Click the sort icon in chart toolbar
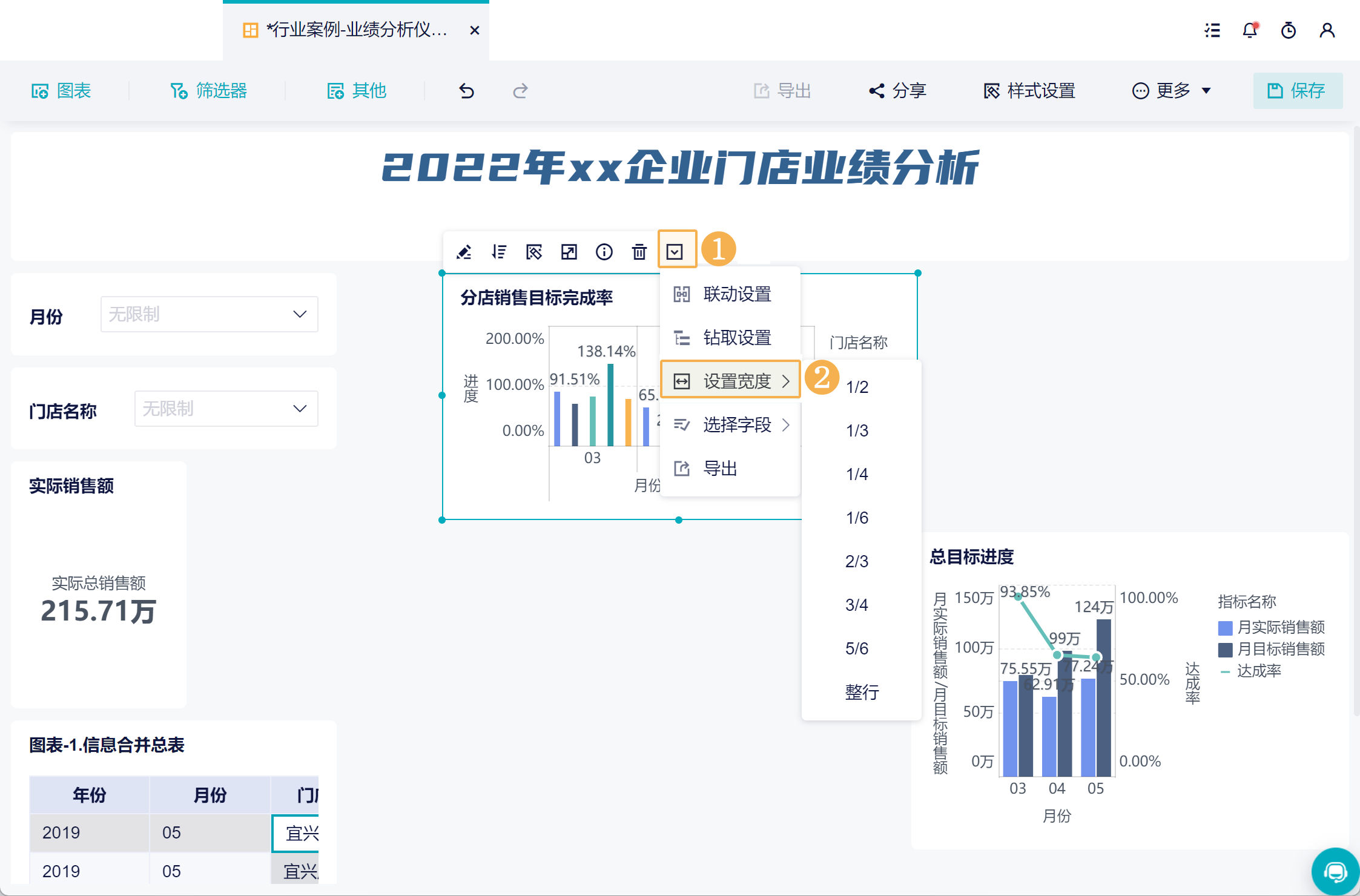 pos(499,252)
